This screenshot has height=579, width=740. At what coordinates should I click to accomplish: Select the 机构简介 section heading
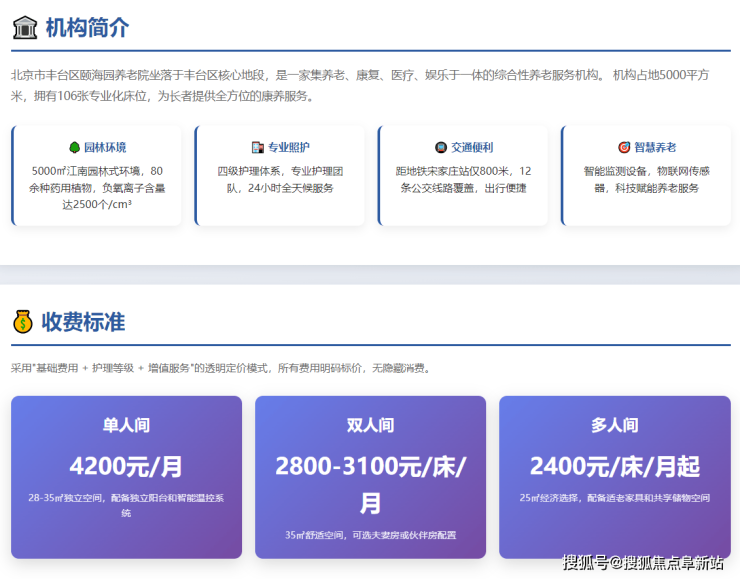(86, 27)
